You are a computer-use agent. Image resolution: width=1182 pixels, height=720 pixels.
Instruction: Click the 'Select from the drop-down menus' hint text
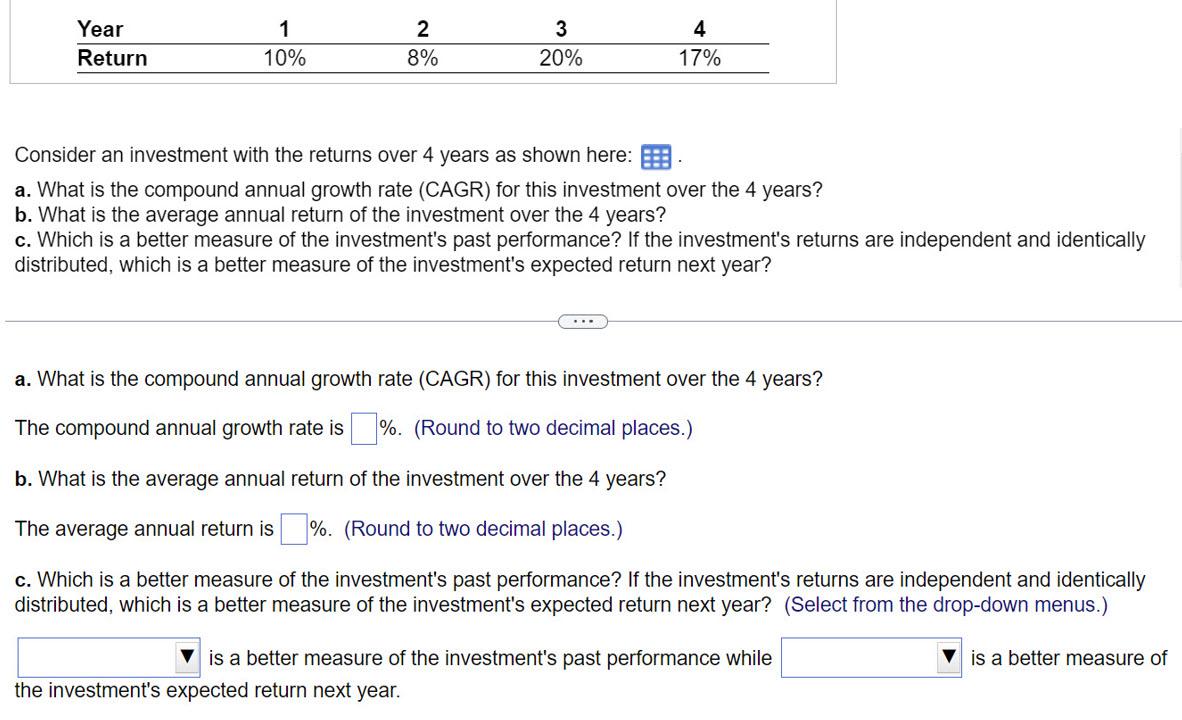(946, 604)
